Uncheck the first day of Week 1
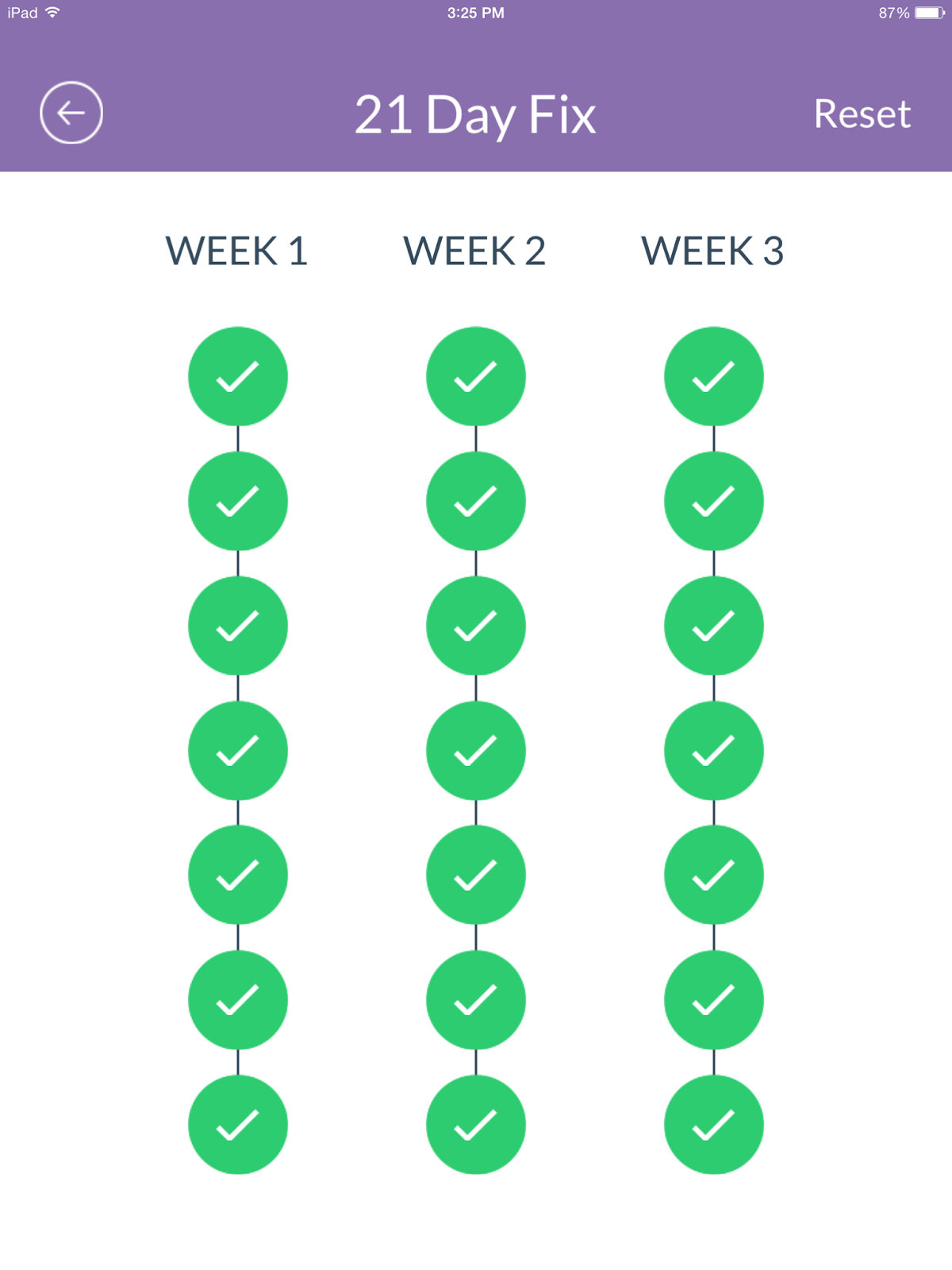The width and height of the screenshot is (952, 1270). tap(238, 376)
